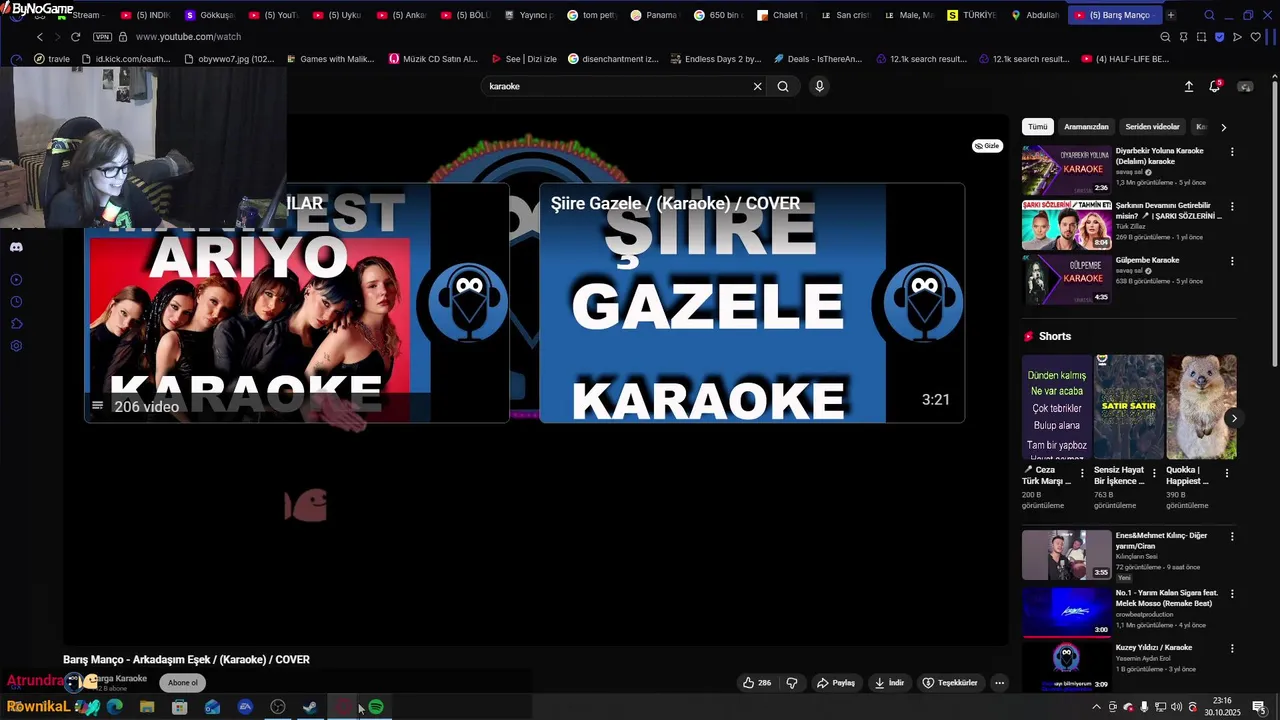Click the browser zoom icon in address bar
Viewport: 1280px width, 720px height.
point(1165,37)
